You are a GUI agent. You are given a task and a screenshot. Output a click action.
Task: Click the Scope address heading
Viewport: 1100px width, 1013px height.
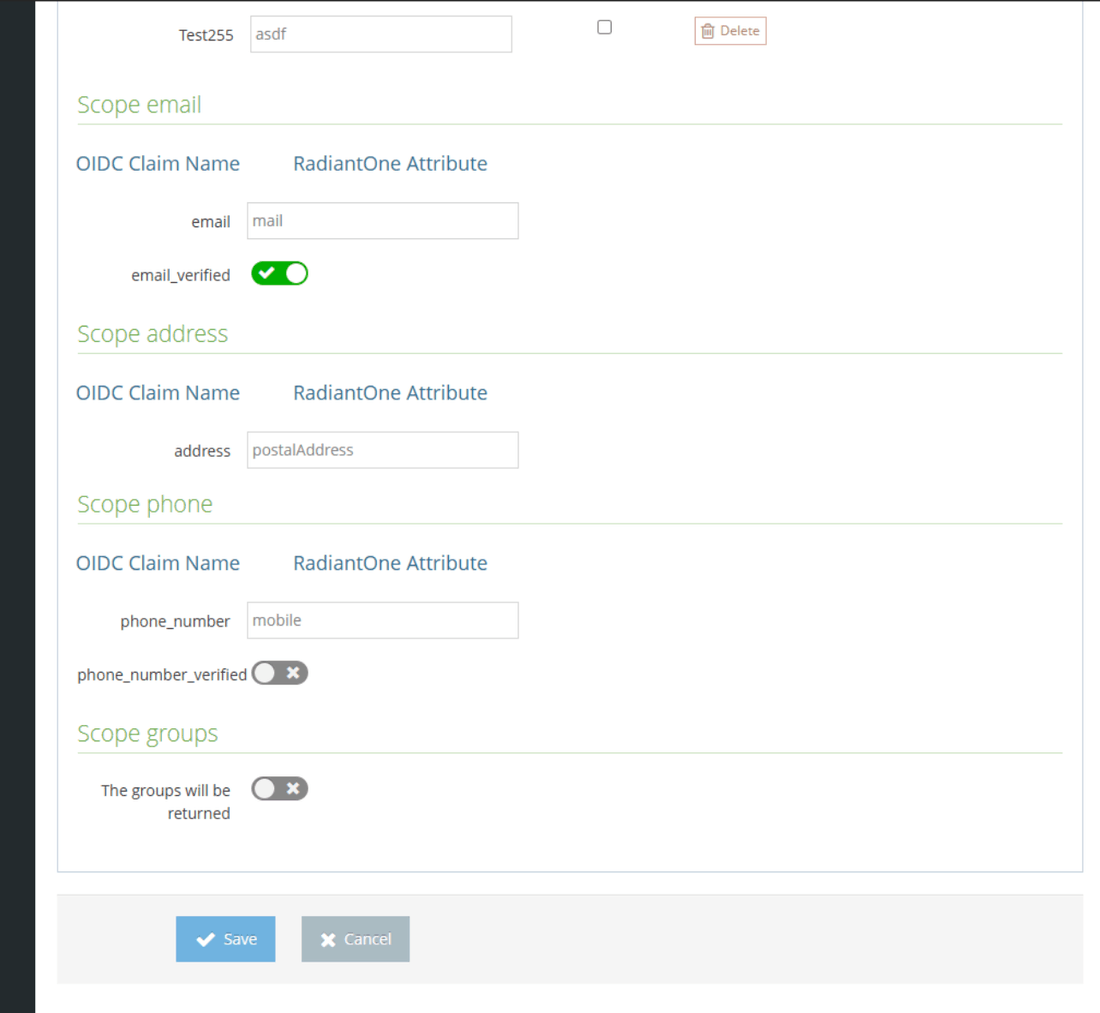point(153,334)
